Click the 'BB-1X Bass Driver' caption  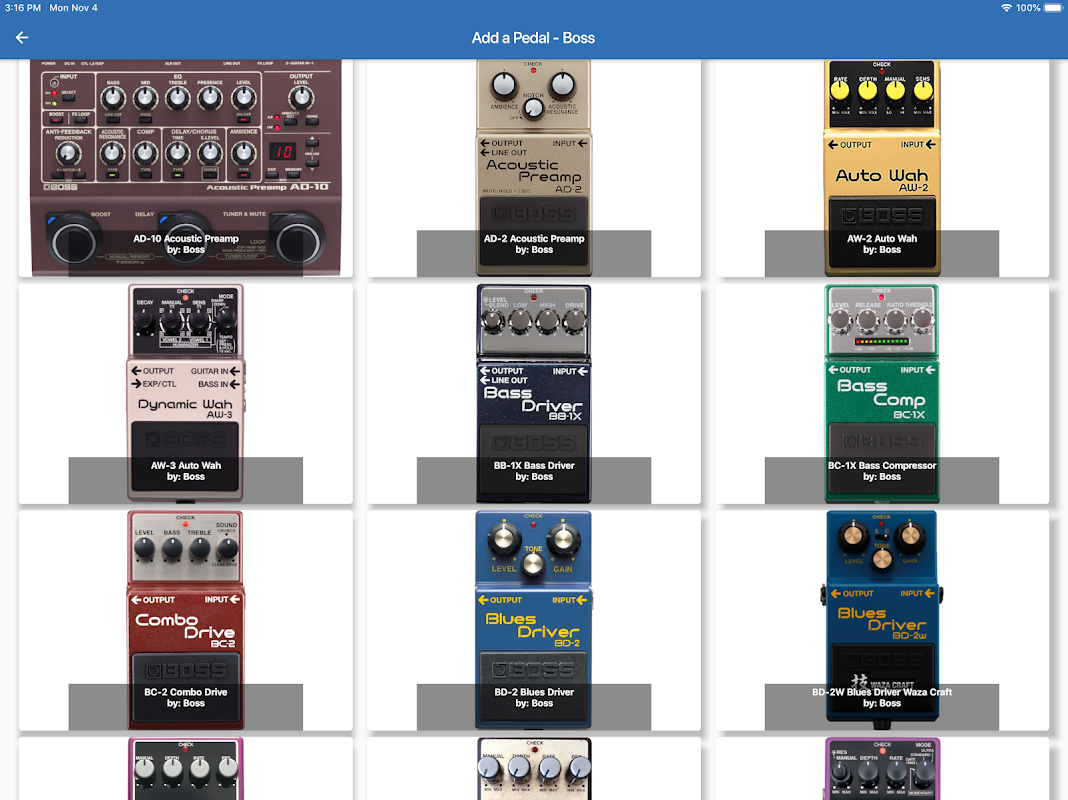coord(534,466)
